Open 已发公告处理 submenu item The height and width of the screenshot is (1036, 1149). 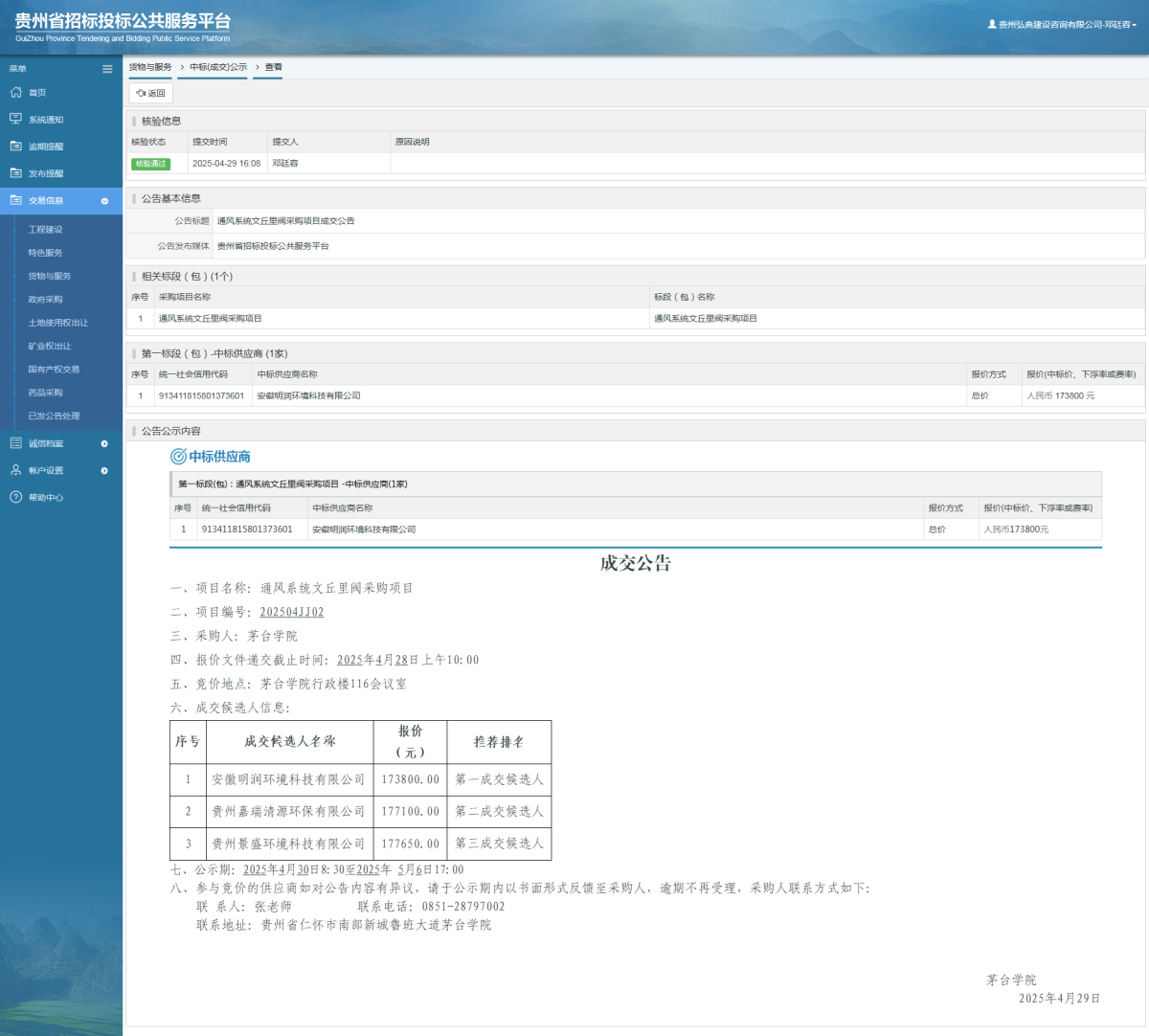[x=54, y=417]
